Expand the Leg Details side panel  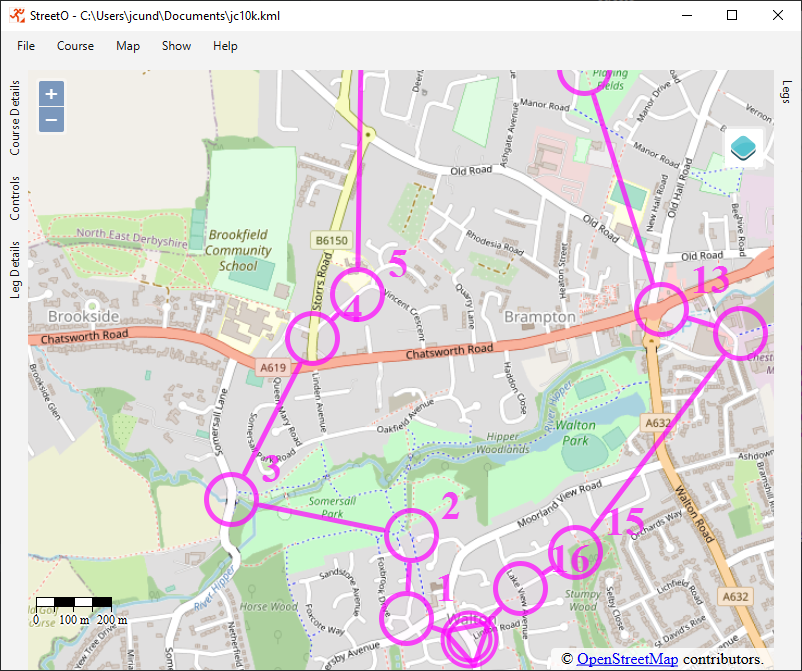point(14,269)
